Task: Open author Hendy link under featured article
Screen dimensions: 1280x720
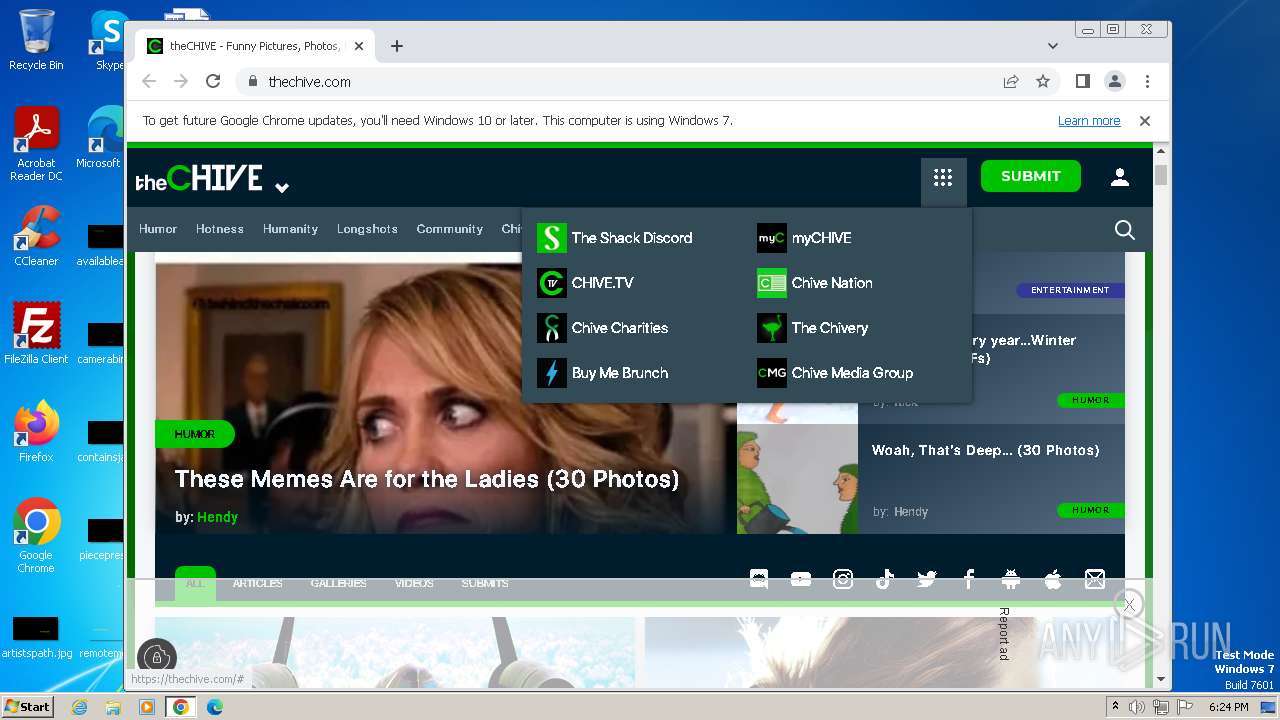Action: [217, 517]
